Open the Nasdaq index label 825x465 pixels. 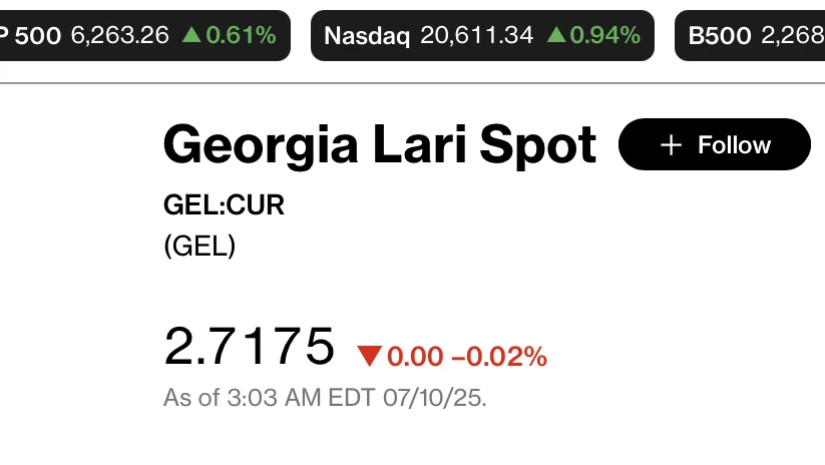(367, 36)
